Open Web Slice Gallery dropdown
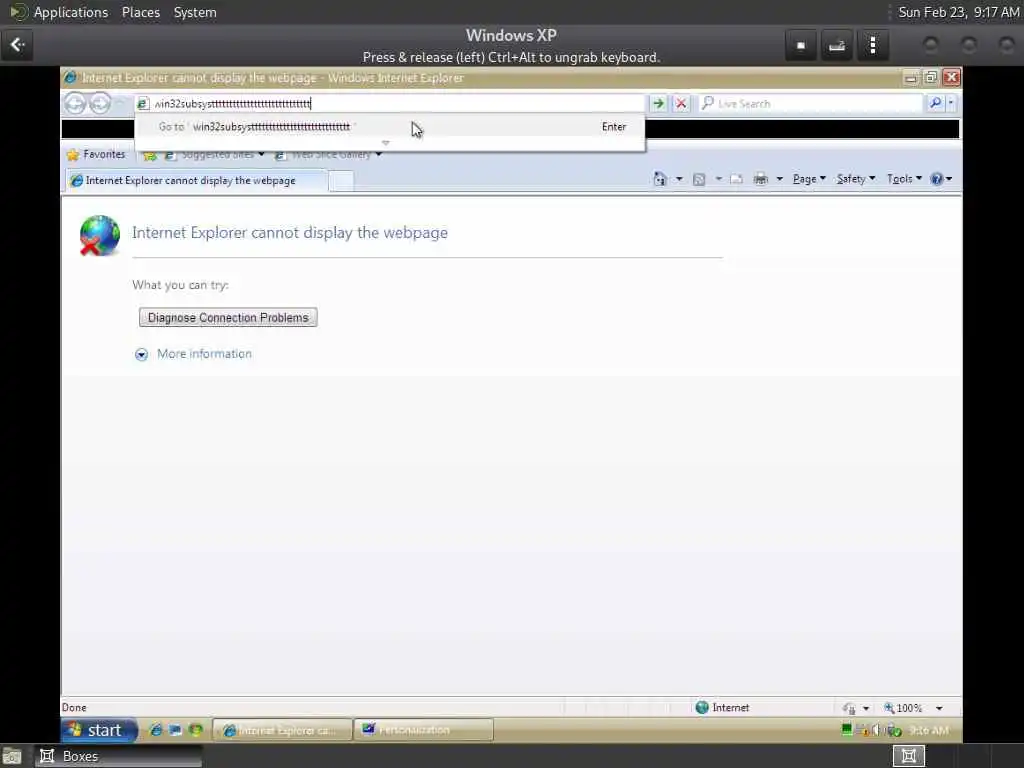1024x768 pixels. point(328,155)
